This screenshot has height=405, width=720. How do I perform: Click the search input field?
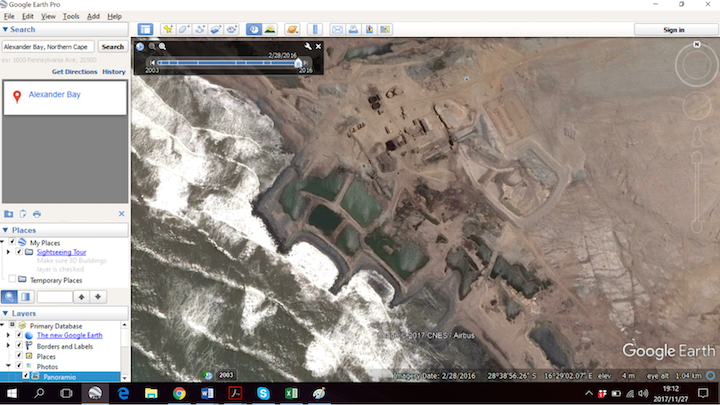(48, 47)
